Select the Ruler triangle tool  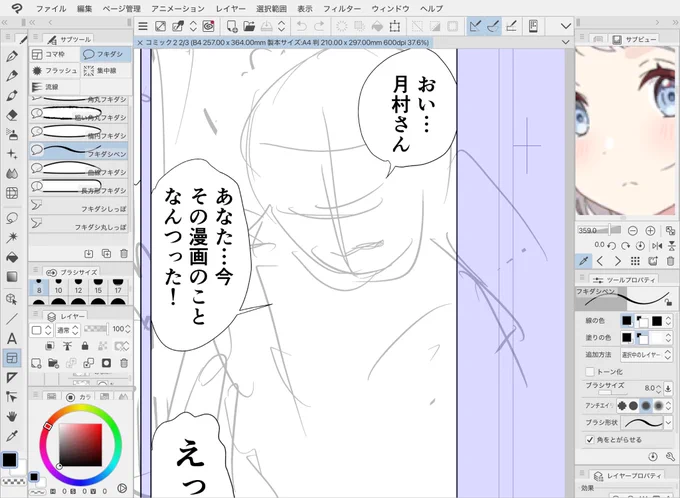12,377
